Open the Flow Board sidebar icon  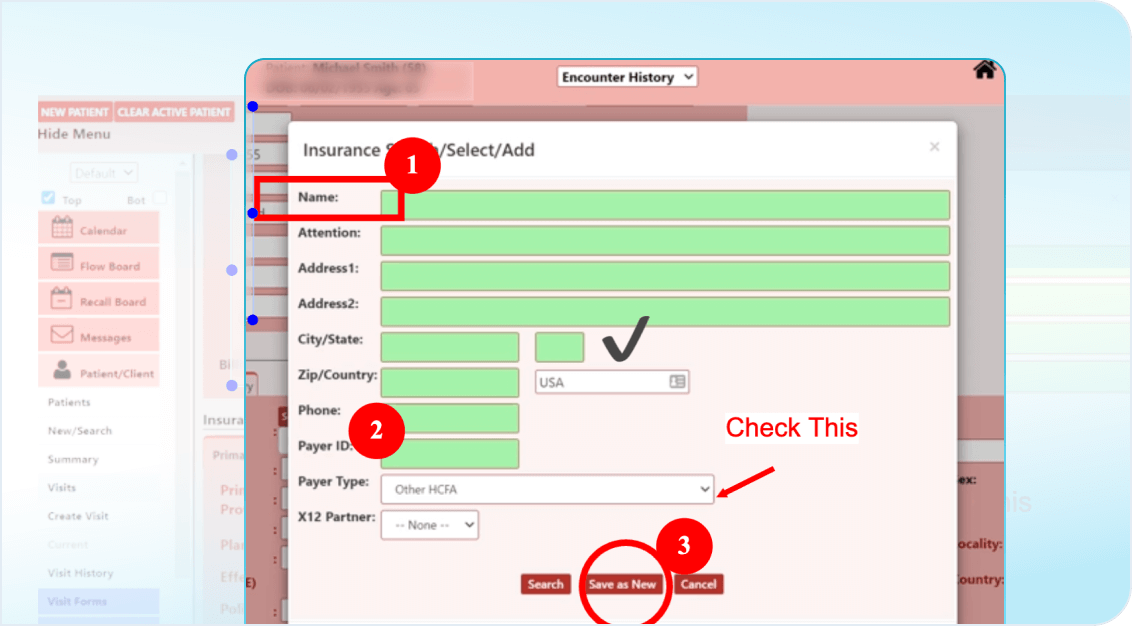[62, 262]
